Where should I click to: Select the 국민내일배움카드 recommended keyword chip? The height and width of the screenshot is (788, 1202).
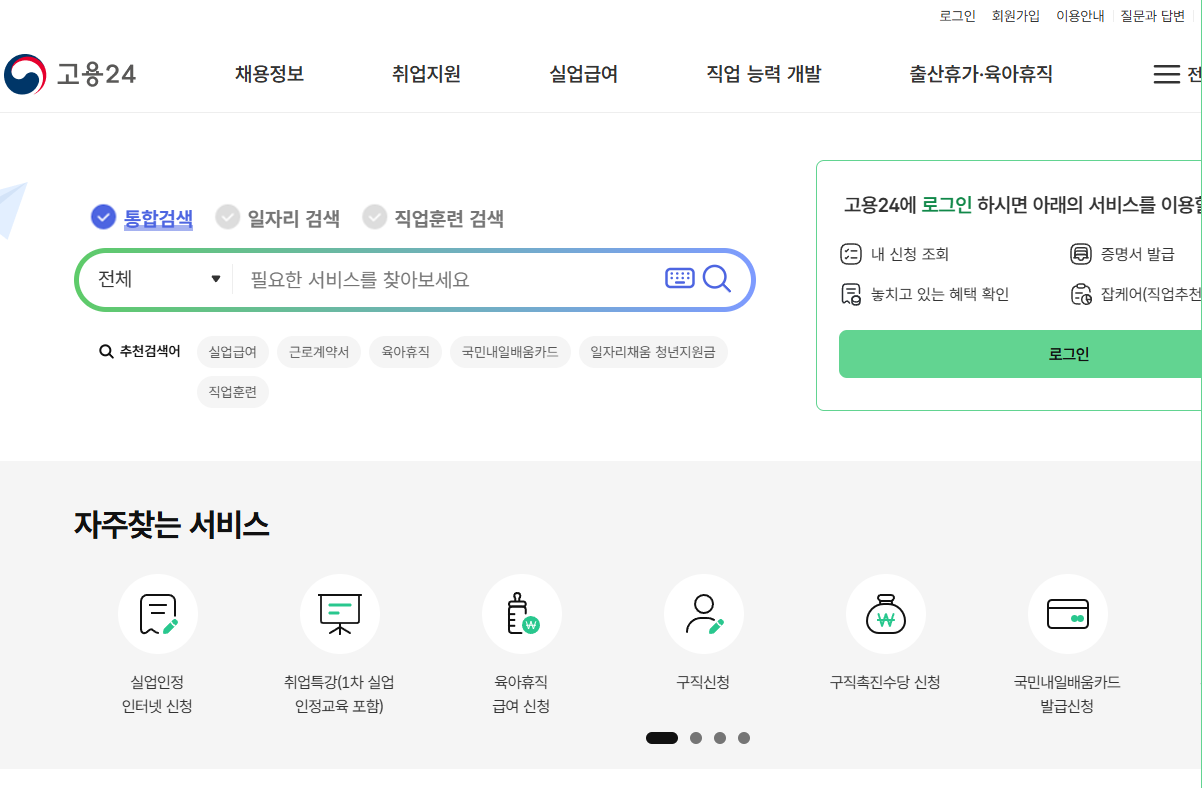pyautogui.click(x=510, y=352)
